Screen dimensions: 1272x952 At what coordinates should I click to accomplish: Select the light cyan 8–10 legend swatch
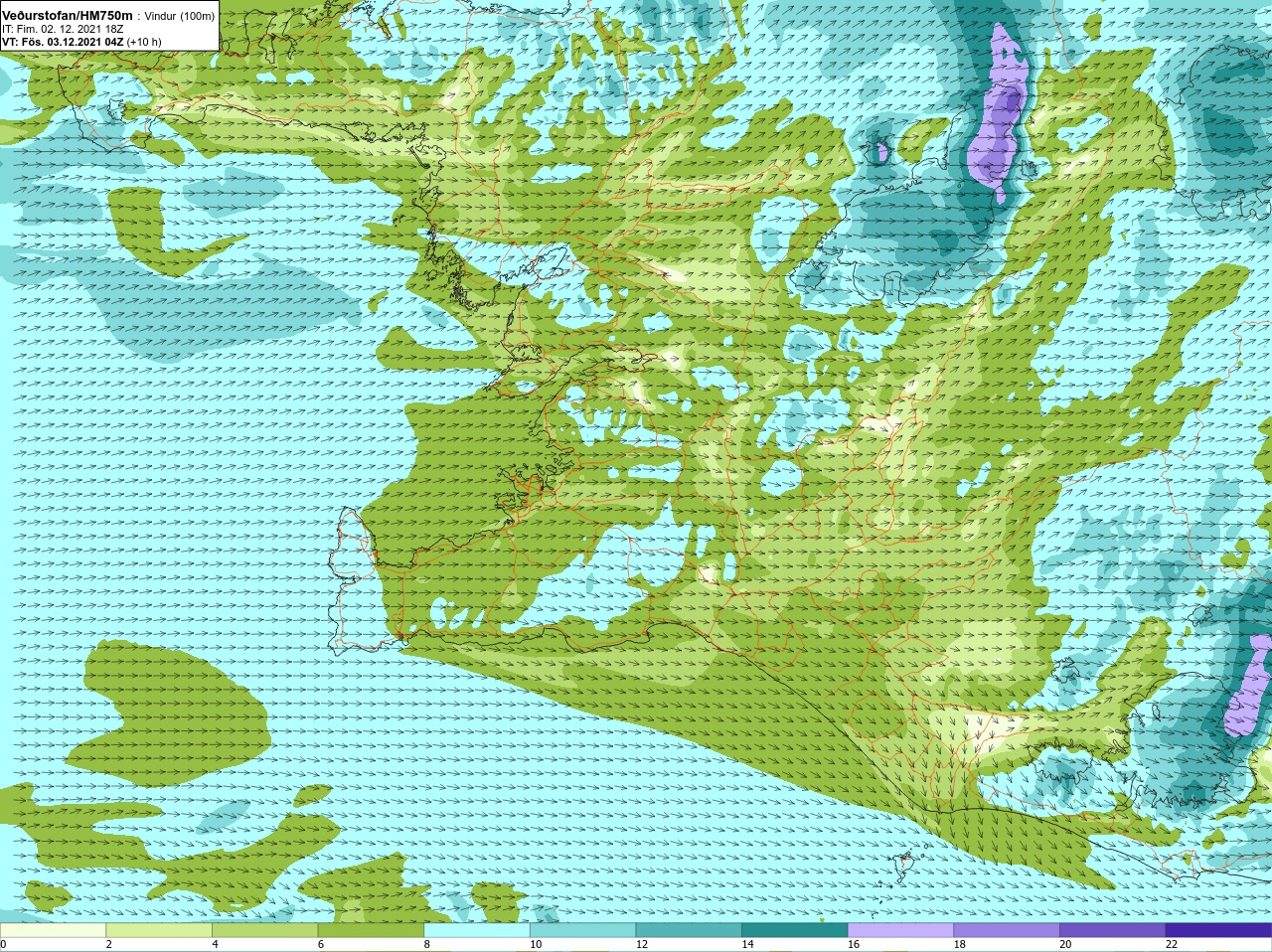(x=477, y=930)
